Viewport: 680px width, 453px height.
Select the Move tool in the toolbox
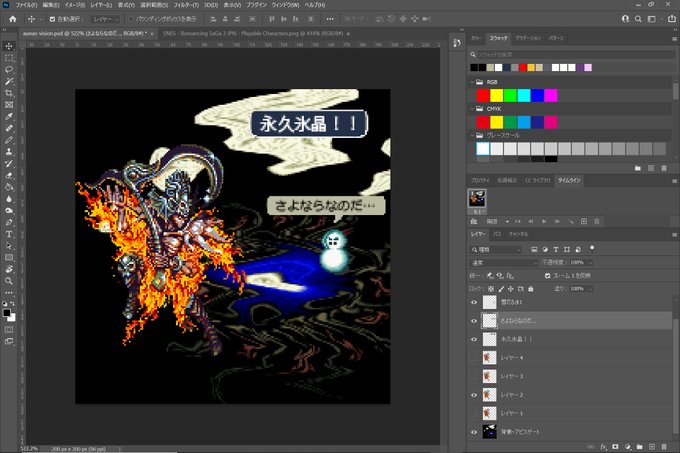pos(9,46)
